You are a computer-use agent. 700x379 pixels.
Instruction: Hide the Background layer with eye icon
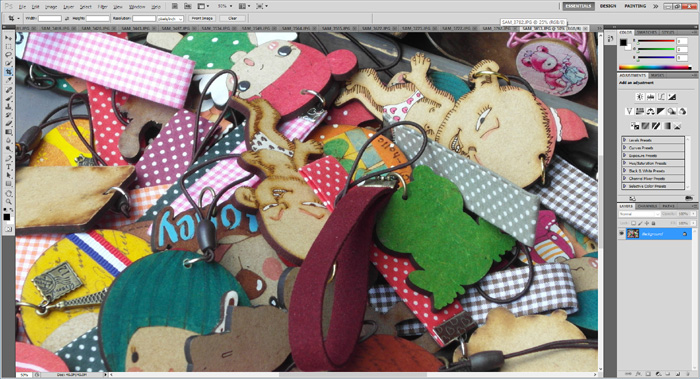pos(622,234)
